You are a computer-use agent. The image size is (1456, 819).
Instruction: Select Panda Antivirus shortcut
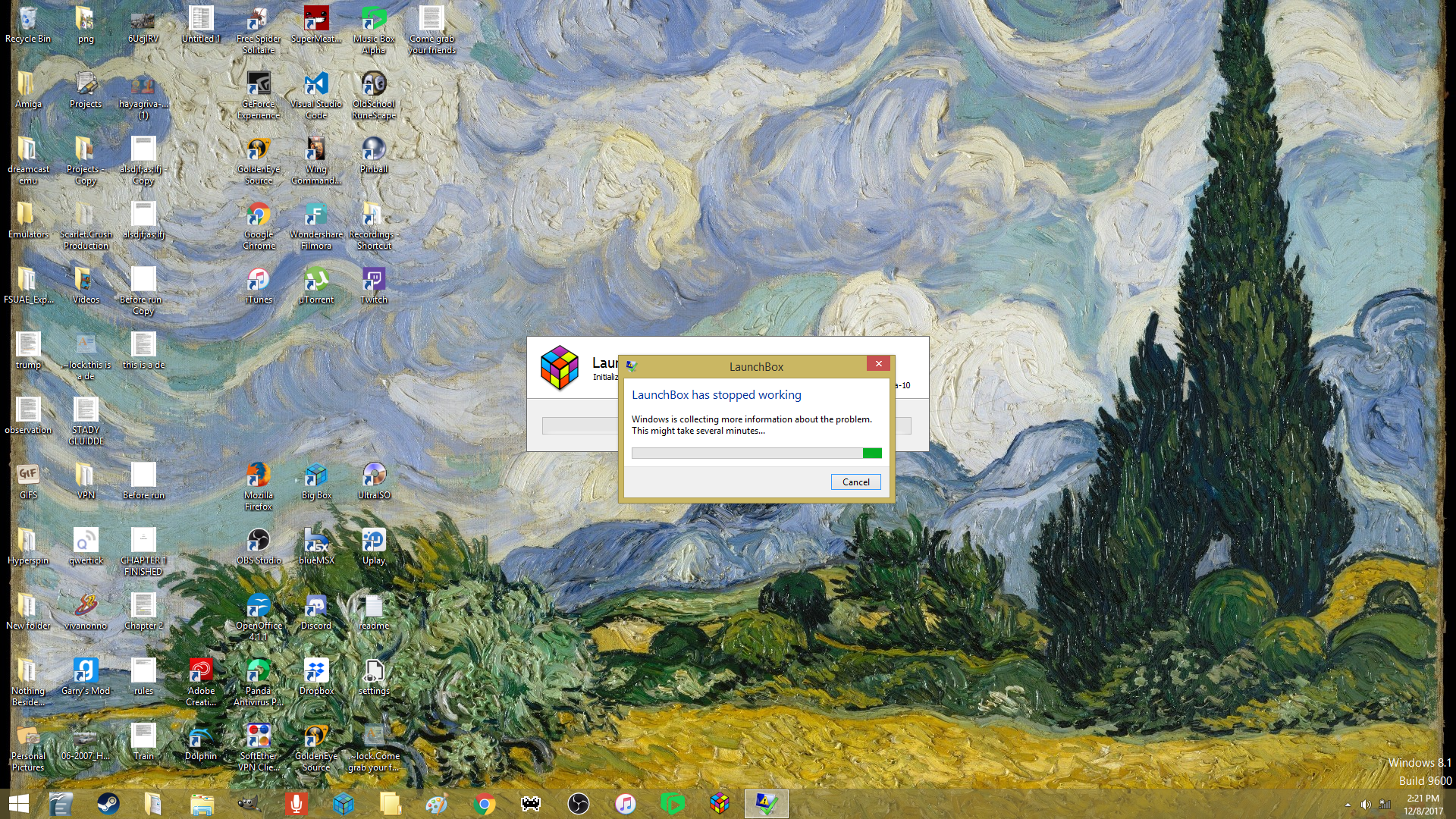click(259, 682)
